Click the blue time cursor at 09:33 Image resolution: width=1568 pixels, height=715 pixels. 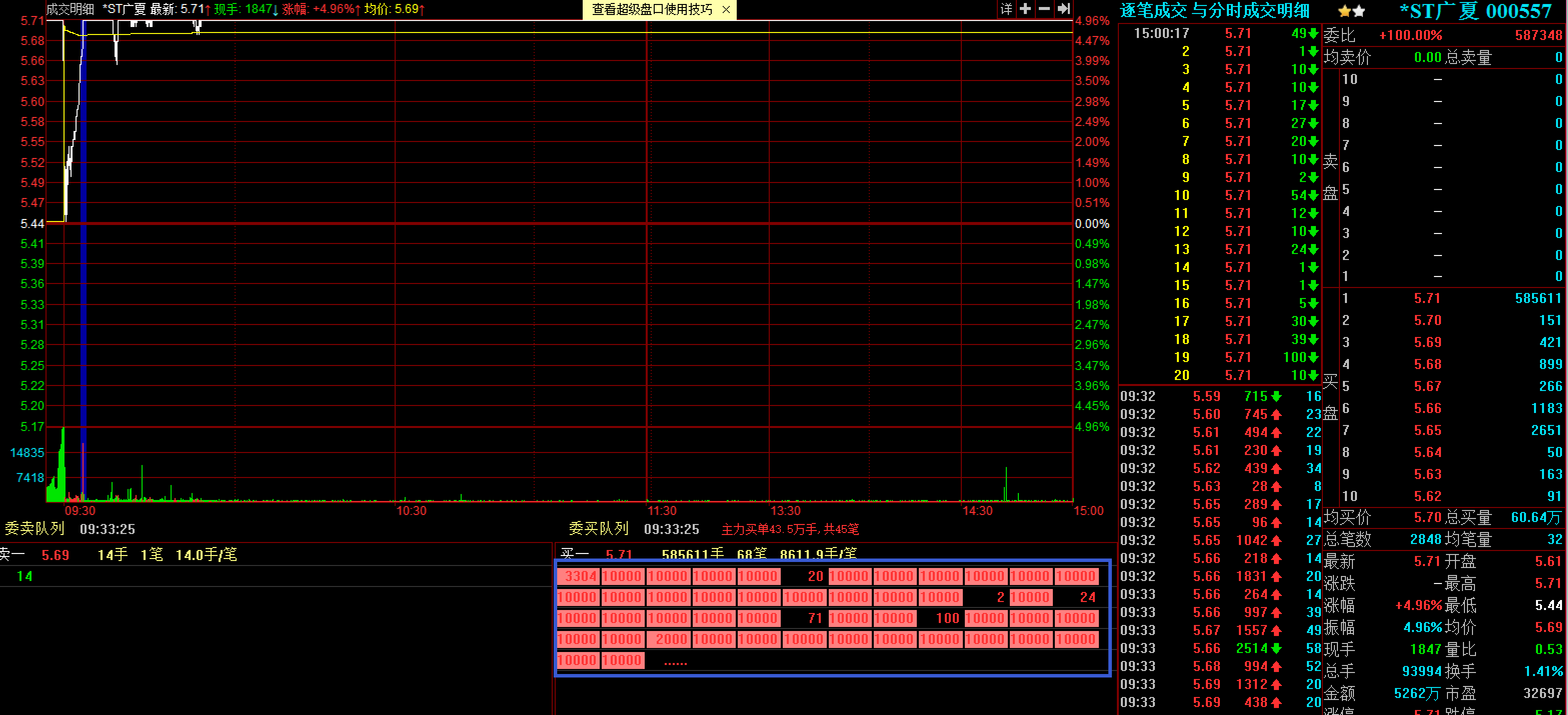coord(84,260)
